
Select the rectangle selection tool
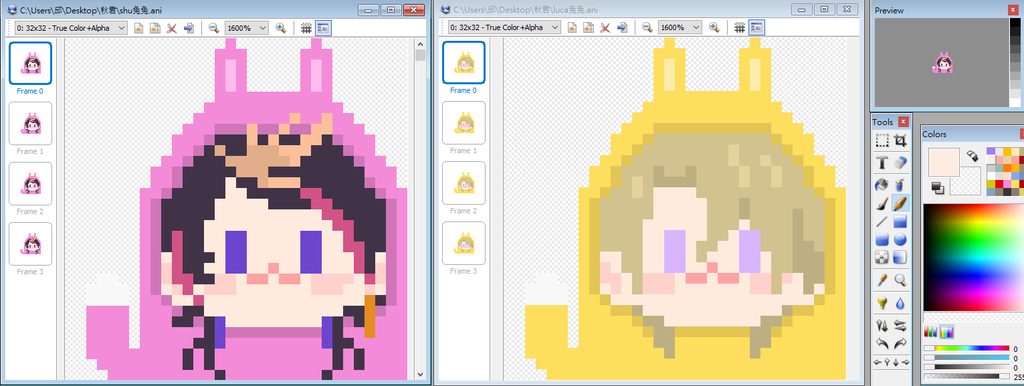point(882,140)
